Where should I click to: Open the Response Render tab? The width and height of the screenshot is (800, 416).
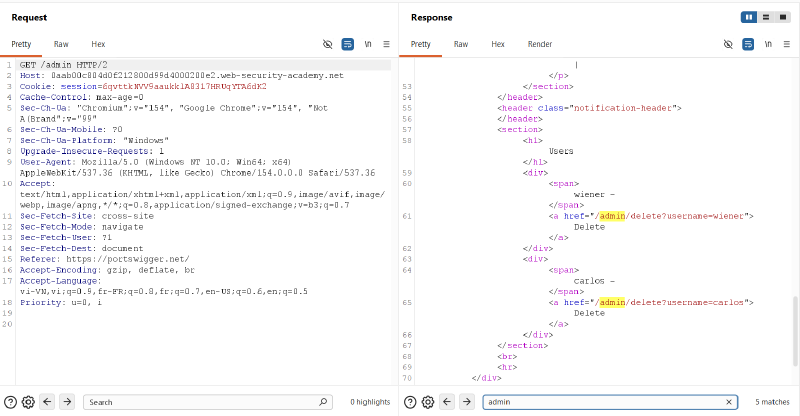tap(540, 44)
